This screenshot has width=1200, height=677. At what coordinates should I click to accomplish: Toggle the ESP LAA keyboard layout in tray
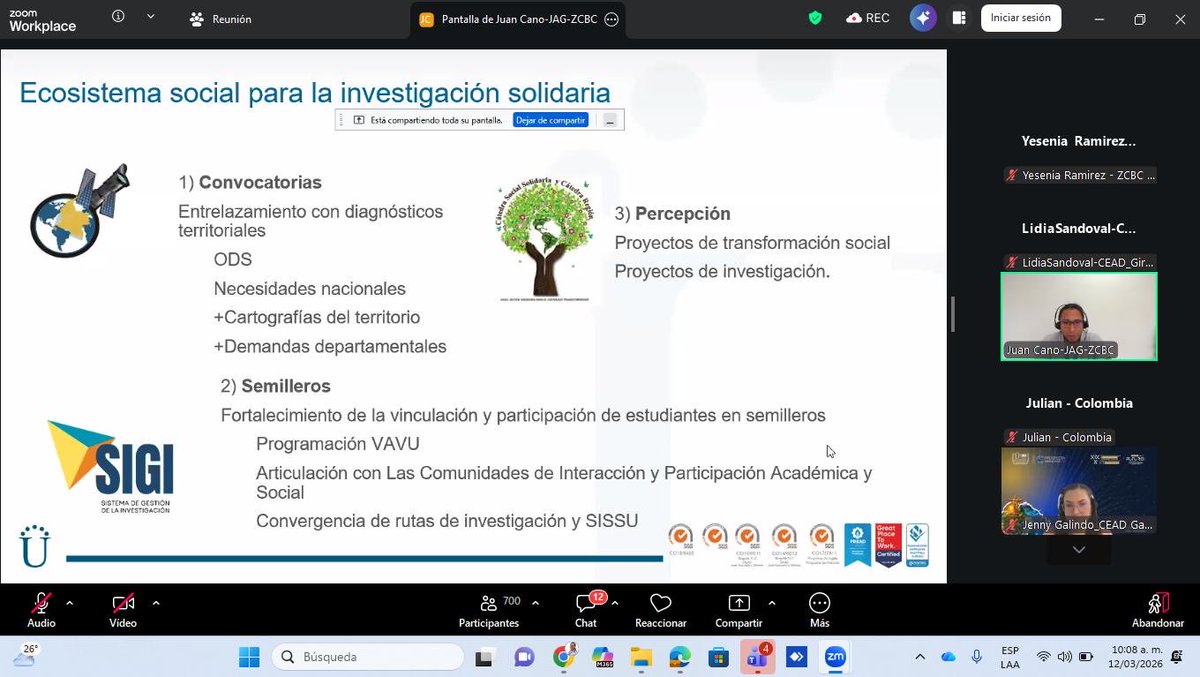pos(1007,657)
